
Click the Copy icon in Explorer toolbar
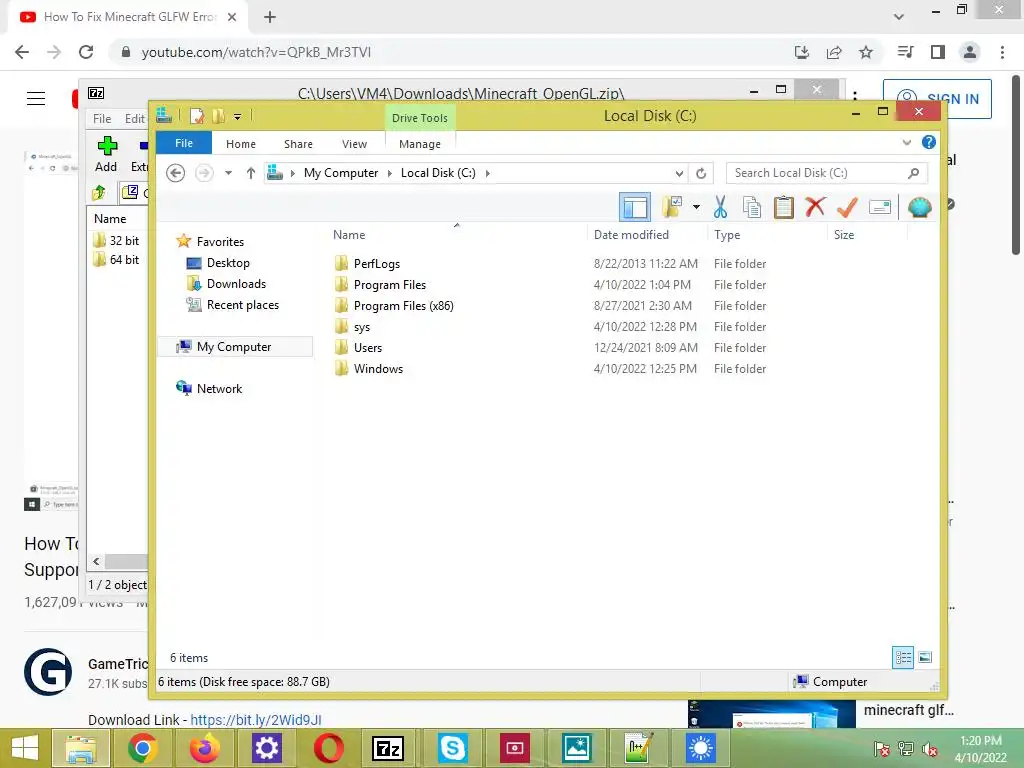[752, 208]
